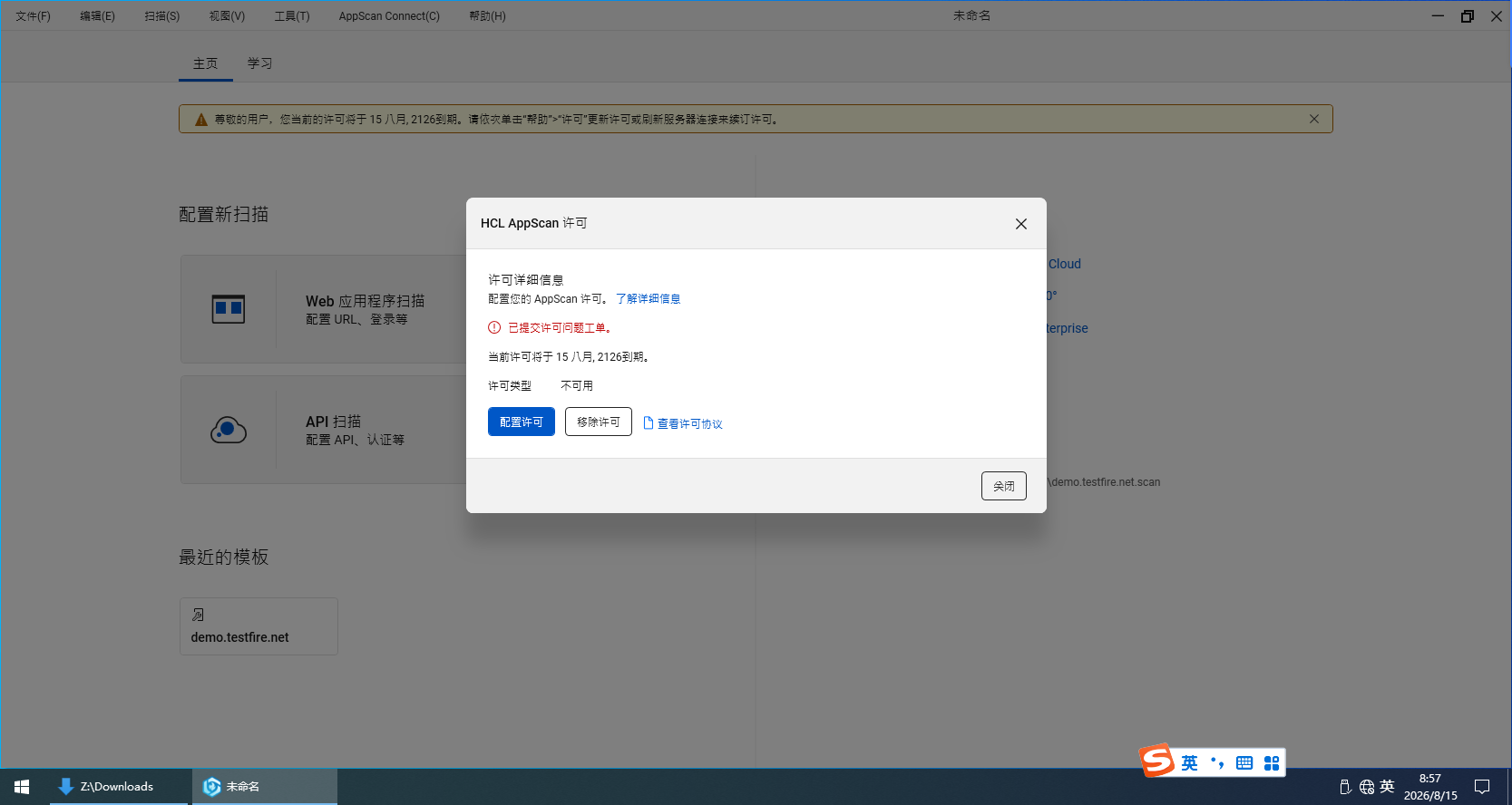Select the Web 应用程序扫描 option
Screen dimensions: 1512x805
324,309
